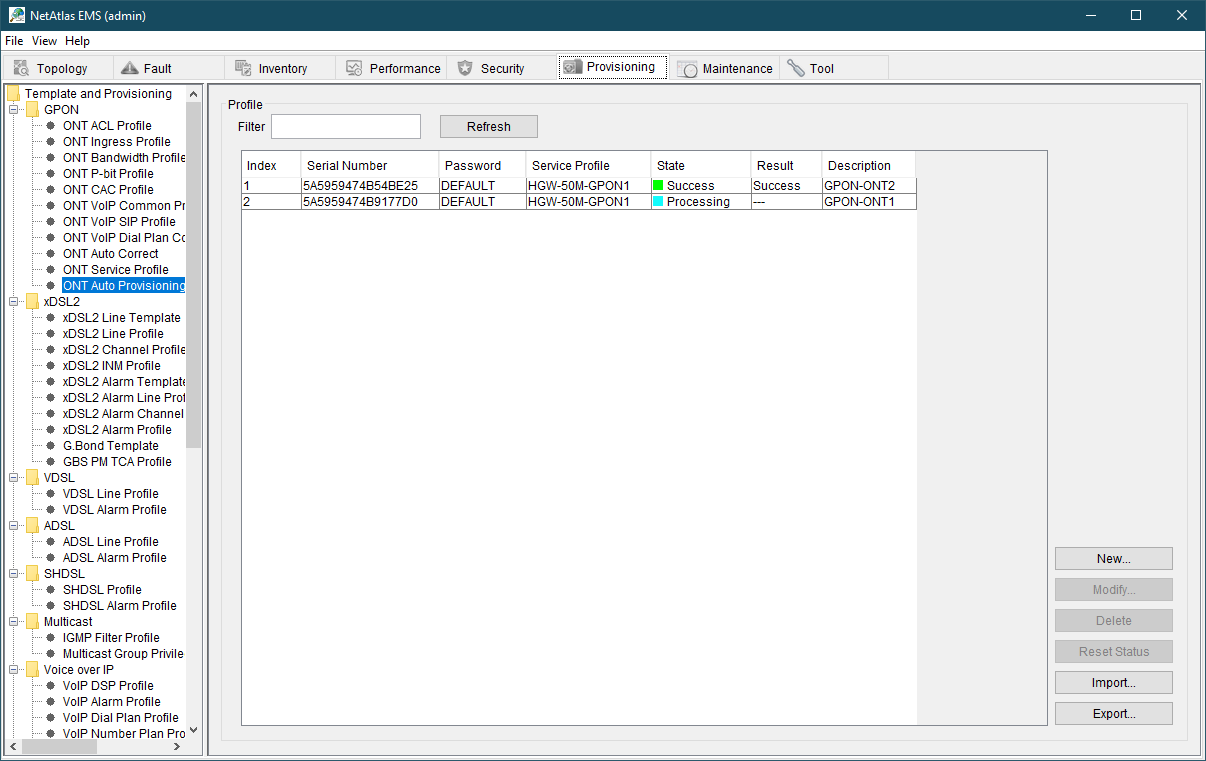Collapse the xDSL2 tree node
This screenshot has height=761, width=1206.
[x=14, y=302]
